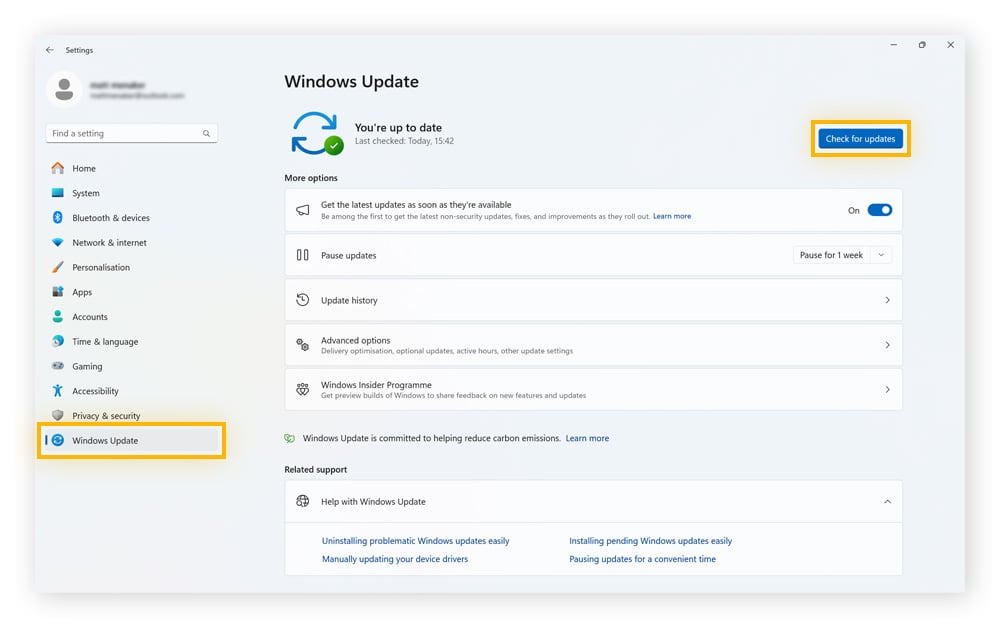
Task: Select the Accessibility figure icon
Action: coord(58,391)
